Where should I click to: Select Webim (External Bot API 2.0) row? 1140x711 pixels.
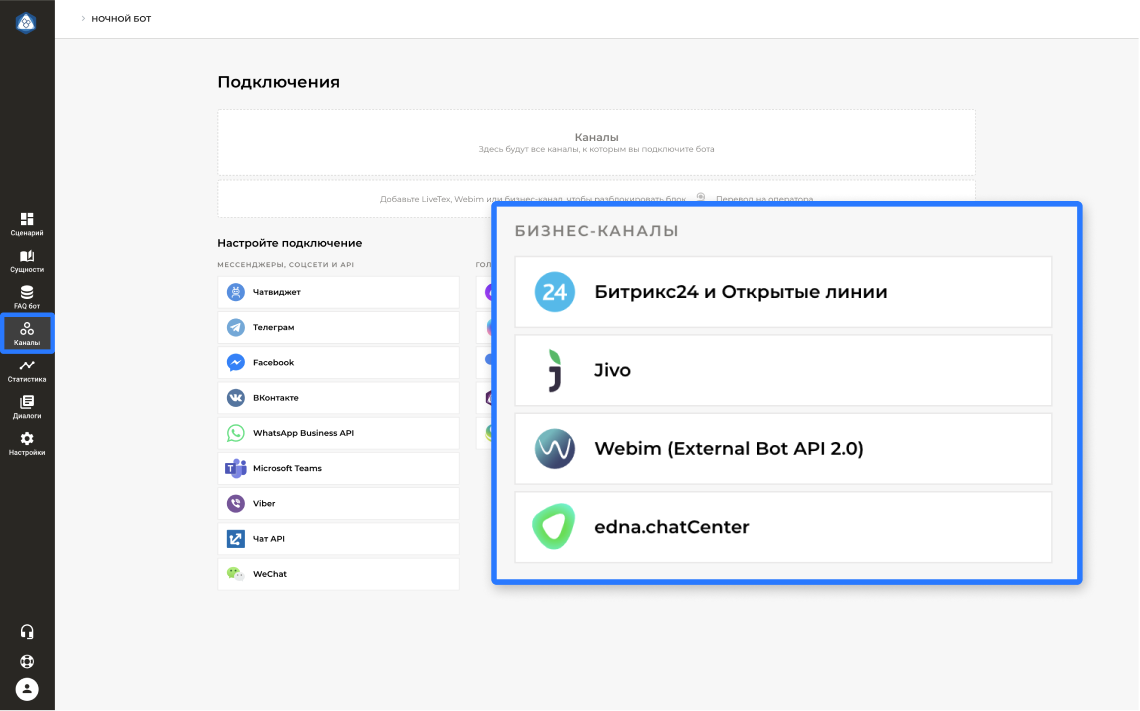coord(783,449)
